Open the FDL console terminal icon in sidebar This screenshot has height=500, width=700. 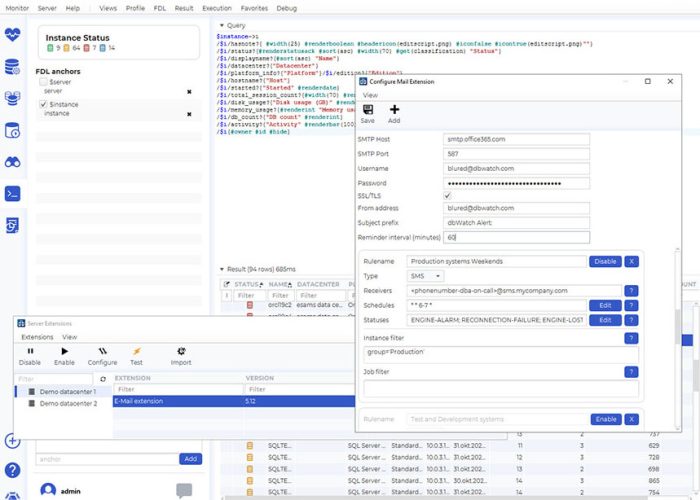coord(12,194)
